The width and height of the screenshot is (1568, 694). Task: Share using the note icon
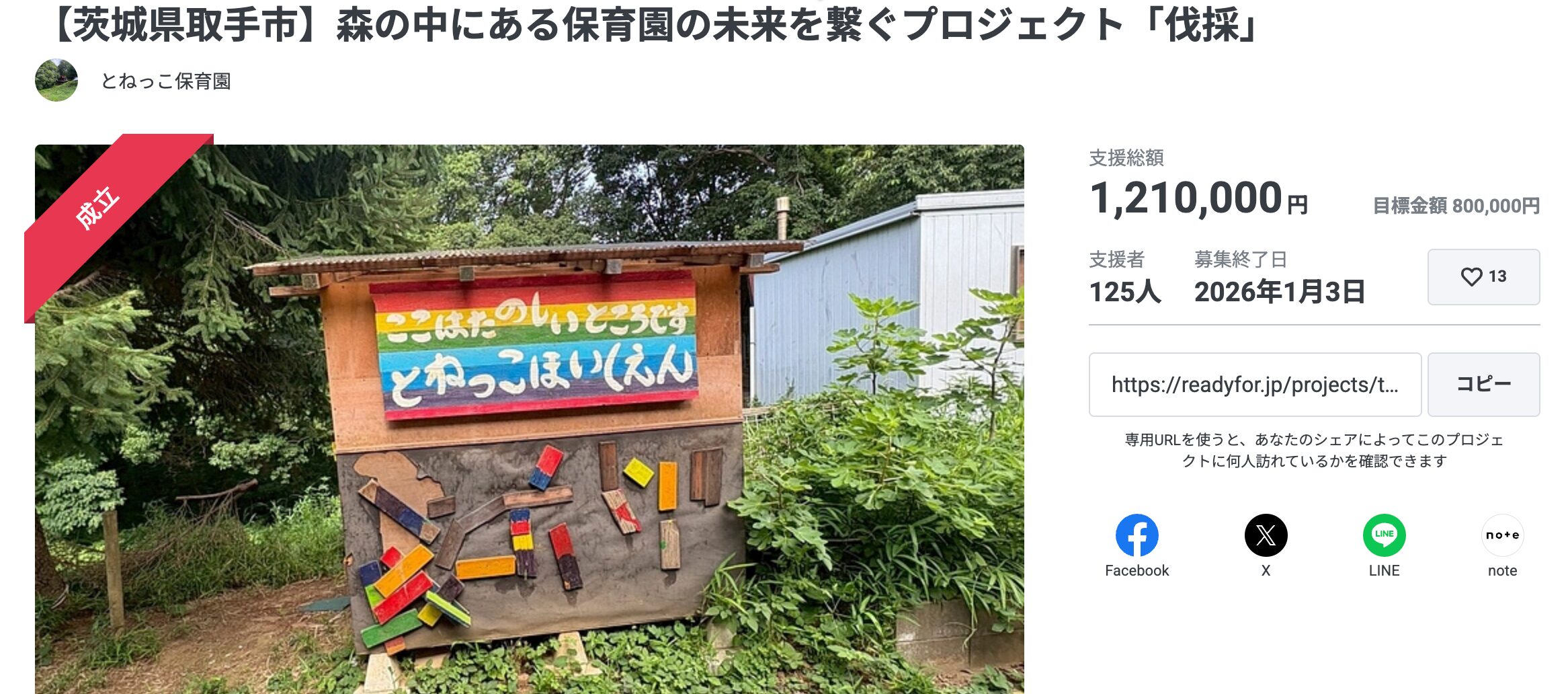1502,535
